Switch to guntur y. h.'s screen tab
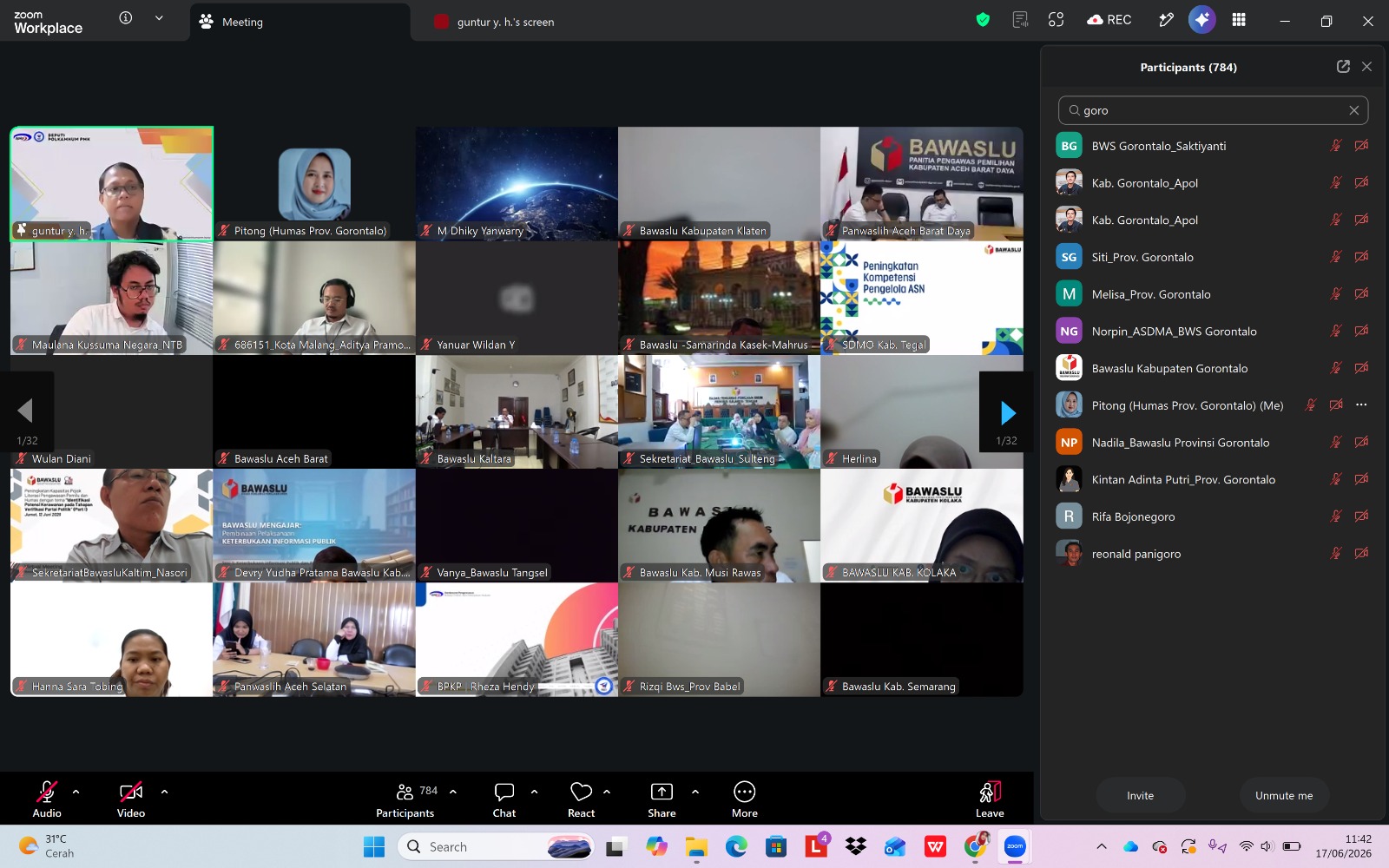This screenshot has height=868, width=1389. 494,22
